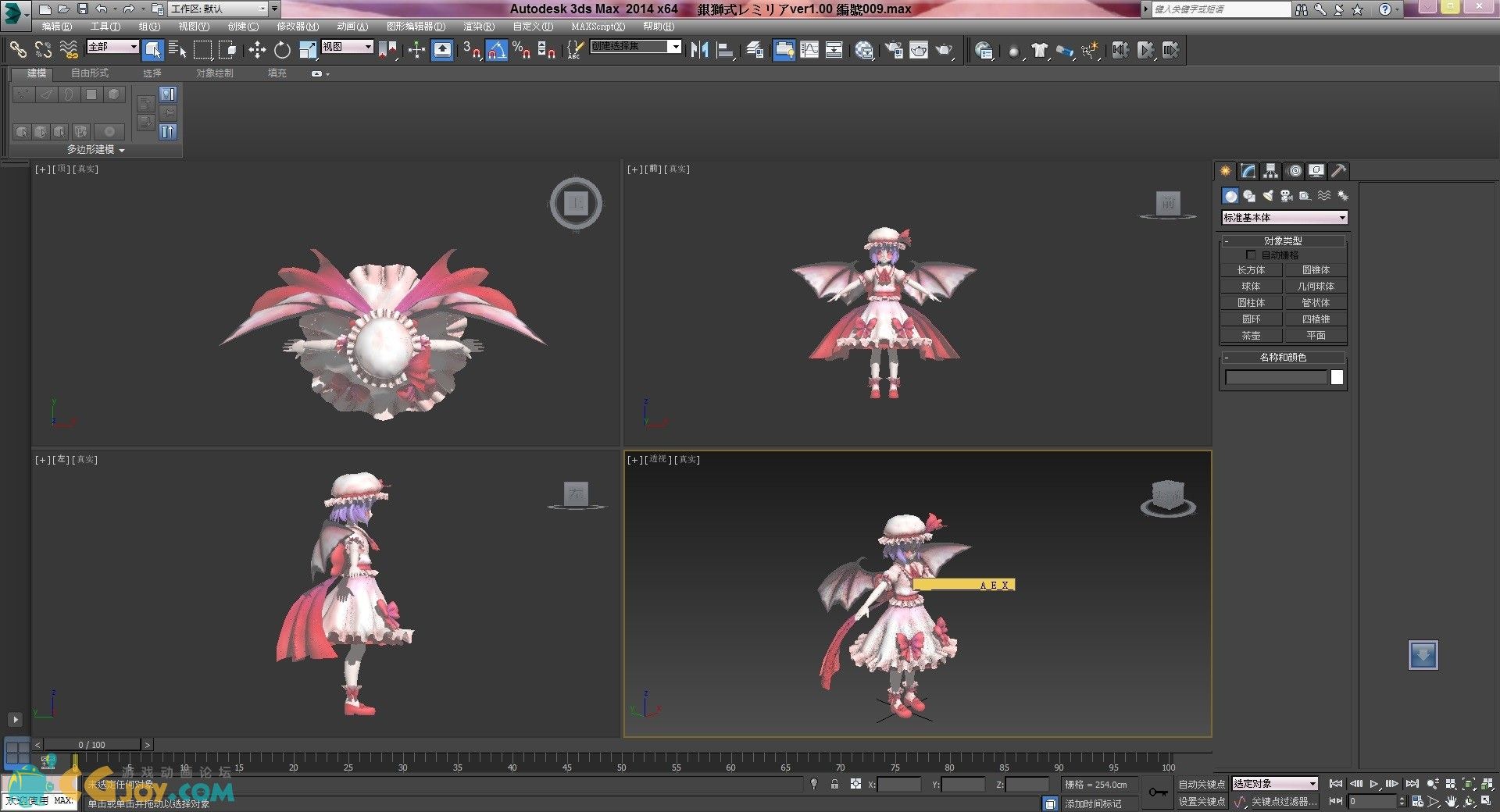Open the Modify panel tab
This screenshot has height=812, width=1500.
(1248, 171)
